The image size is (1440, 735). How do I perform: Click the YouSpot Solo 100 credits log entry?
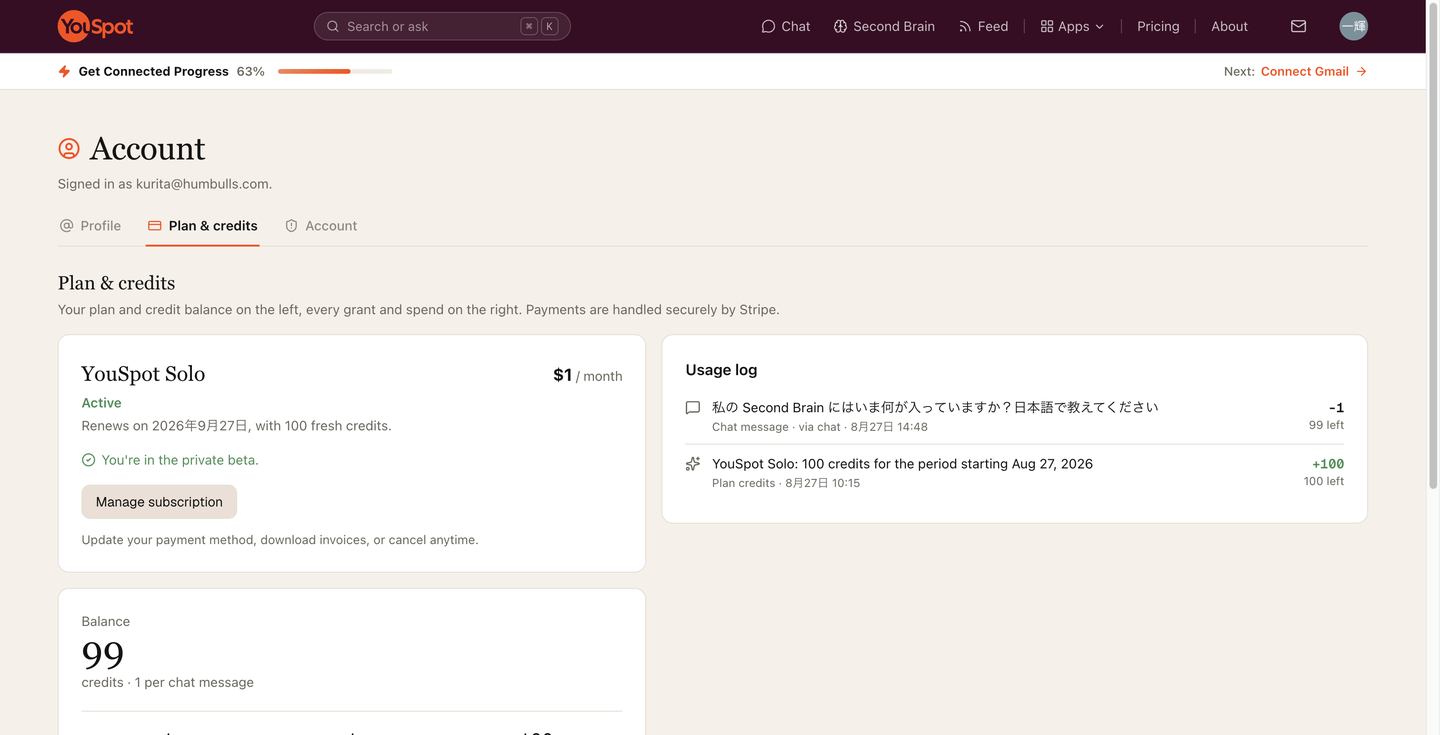tap(1014, 472)
